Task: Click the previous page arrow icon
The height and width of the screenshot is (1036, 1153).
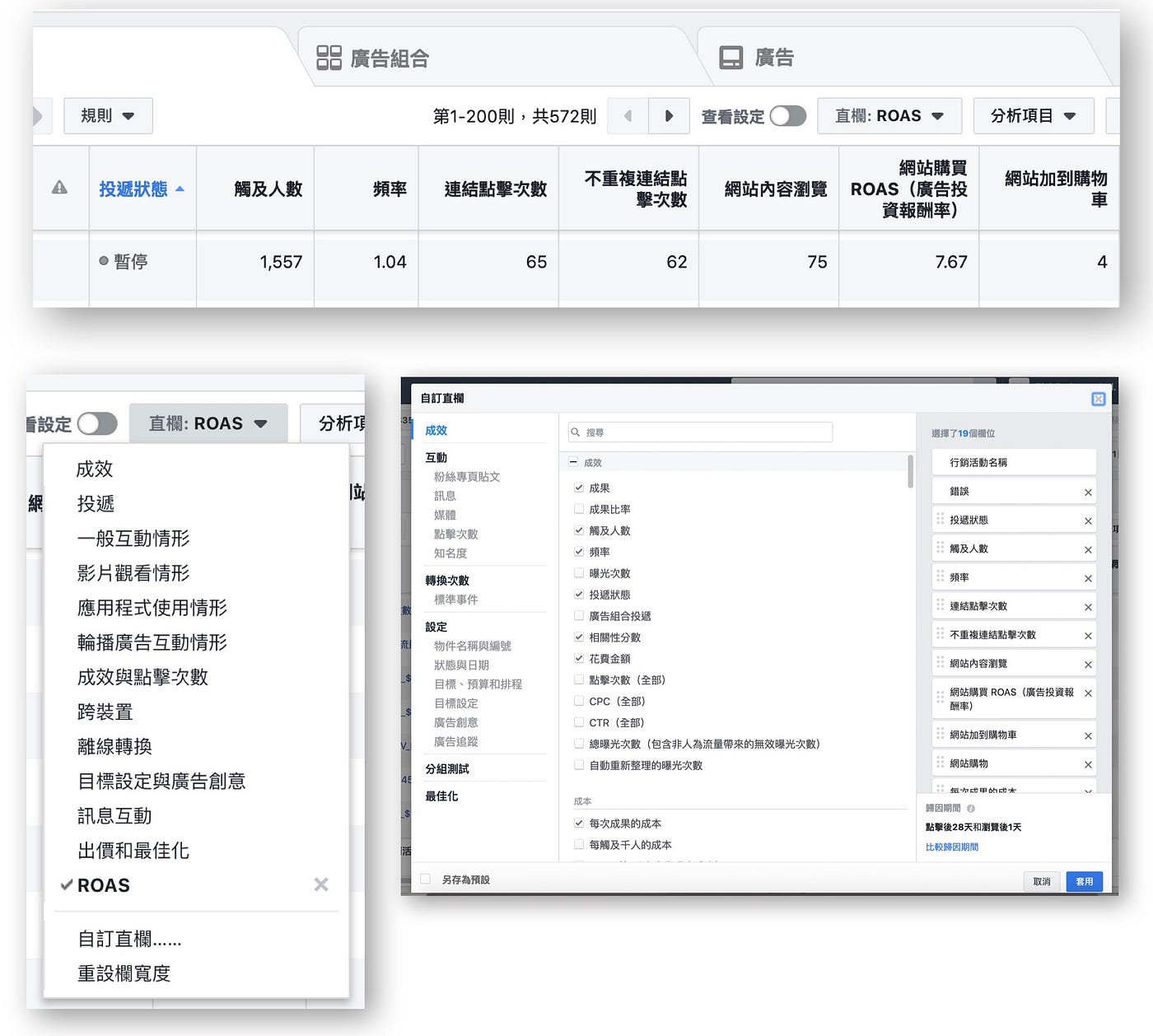Action: pyautogui.click(x=628, y=116)
